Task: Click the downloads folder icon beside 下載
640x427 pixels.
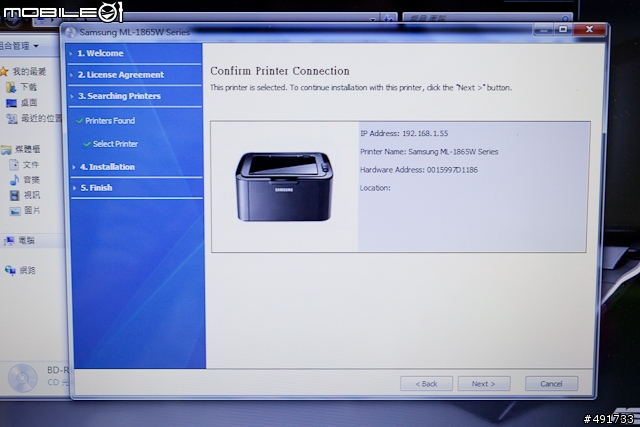Action: tap(11, 87)
